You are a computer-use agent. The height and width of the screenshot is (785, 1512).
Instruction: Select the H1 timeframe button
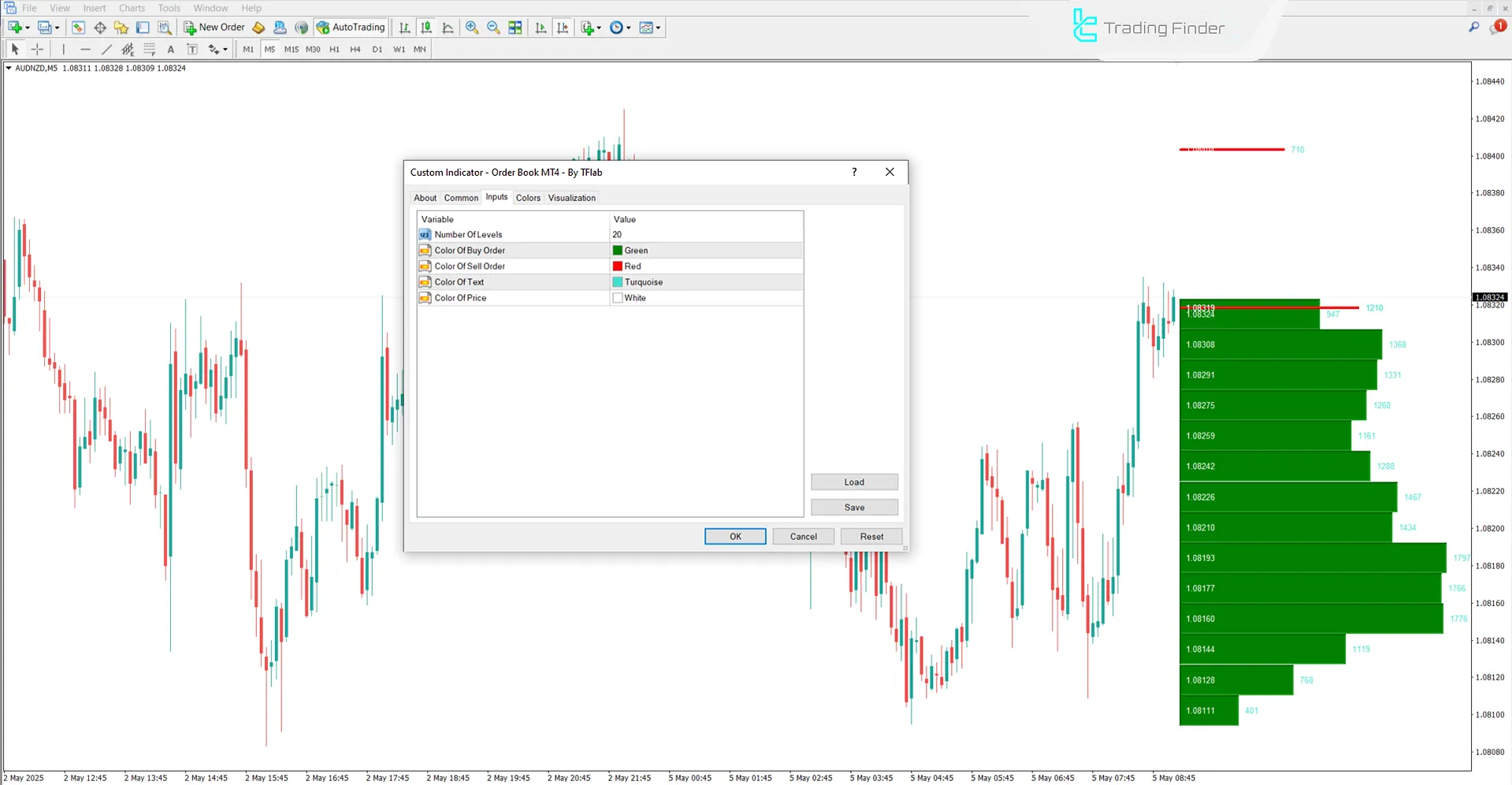pyautogui.click(x=334, y=49)
